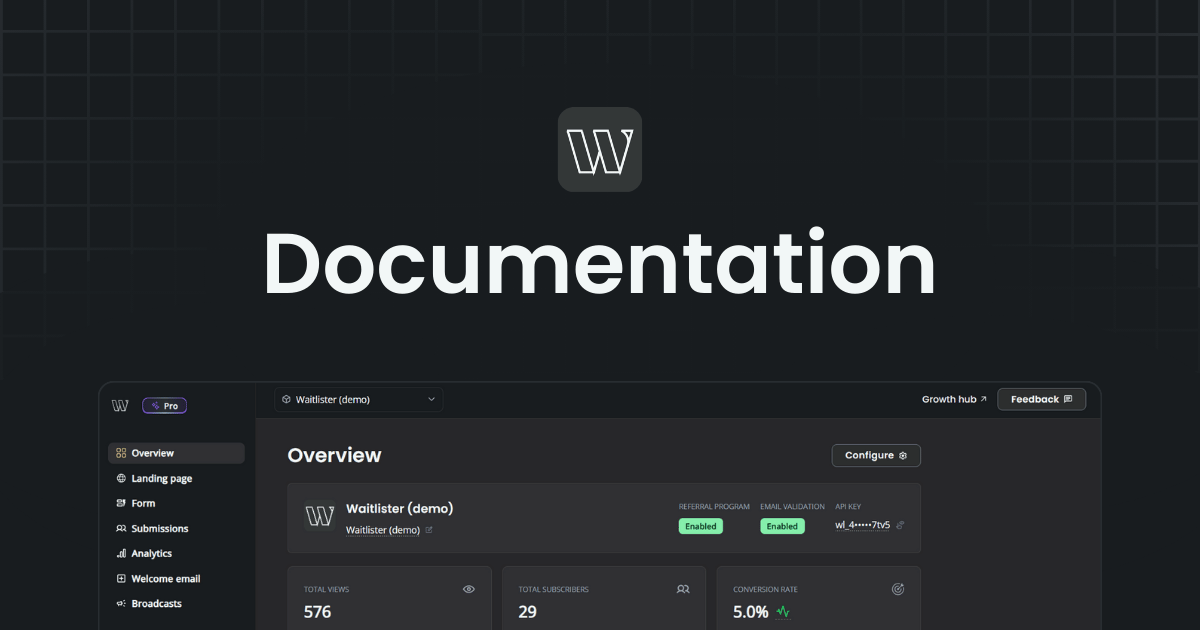The height and width of the screenshot is (630, 1200).
Task: Click the arrow icon next to Growth hub
Action: pos(984,399)
